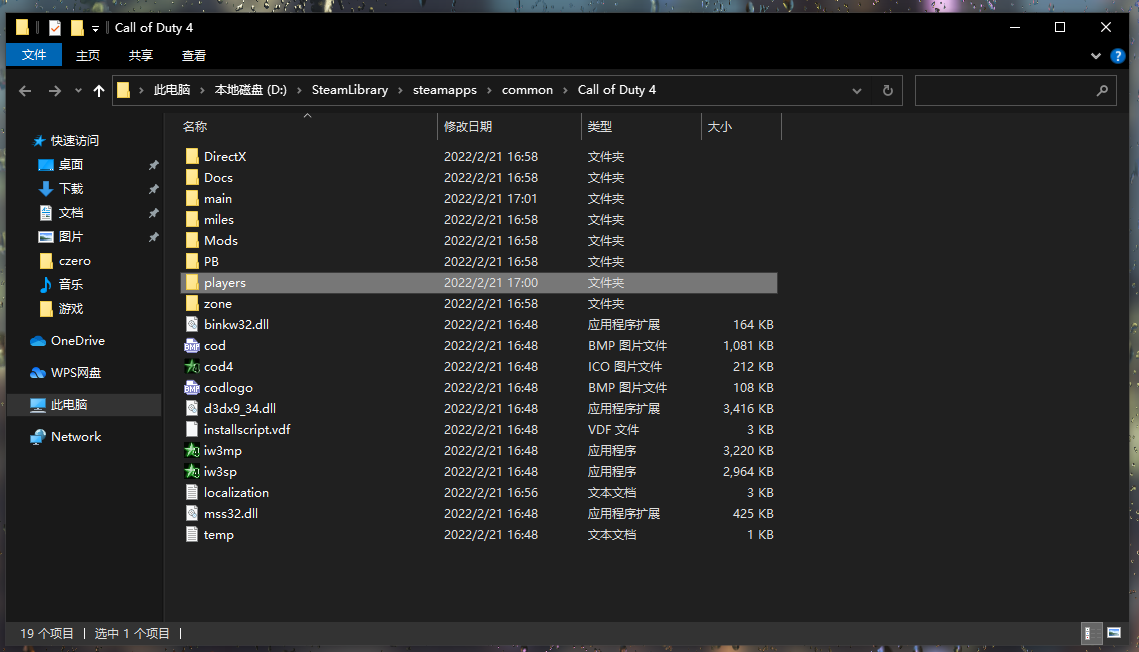
Task: Open the blue Help question mark
Action: pos(1117,56)
